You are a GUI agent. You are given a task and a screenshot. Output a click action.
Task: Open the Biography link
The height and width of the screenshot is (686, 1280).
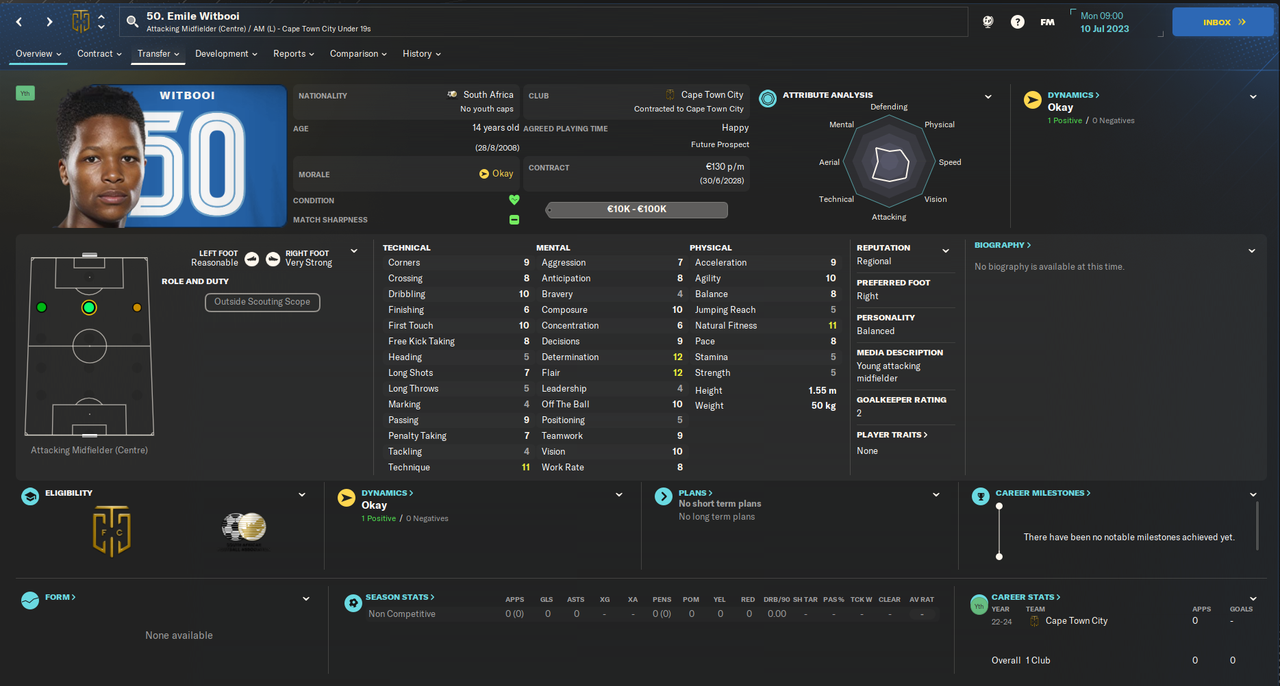coord(1003,245)
